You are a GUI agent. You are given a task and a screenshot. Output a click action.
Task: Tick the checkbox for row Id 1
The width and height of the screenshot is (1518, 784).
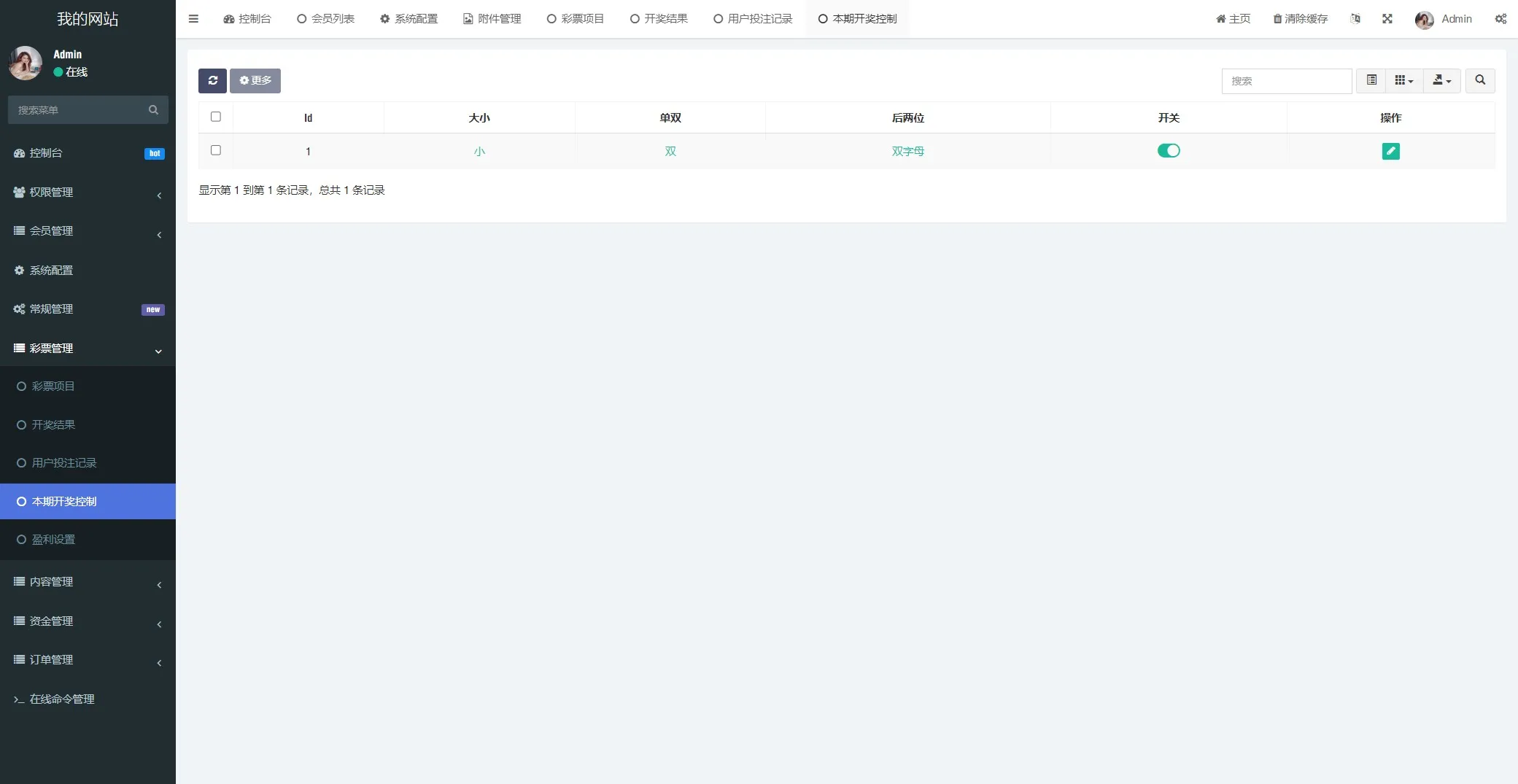216,150
